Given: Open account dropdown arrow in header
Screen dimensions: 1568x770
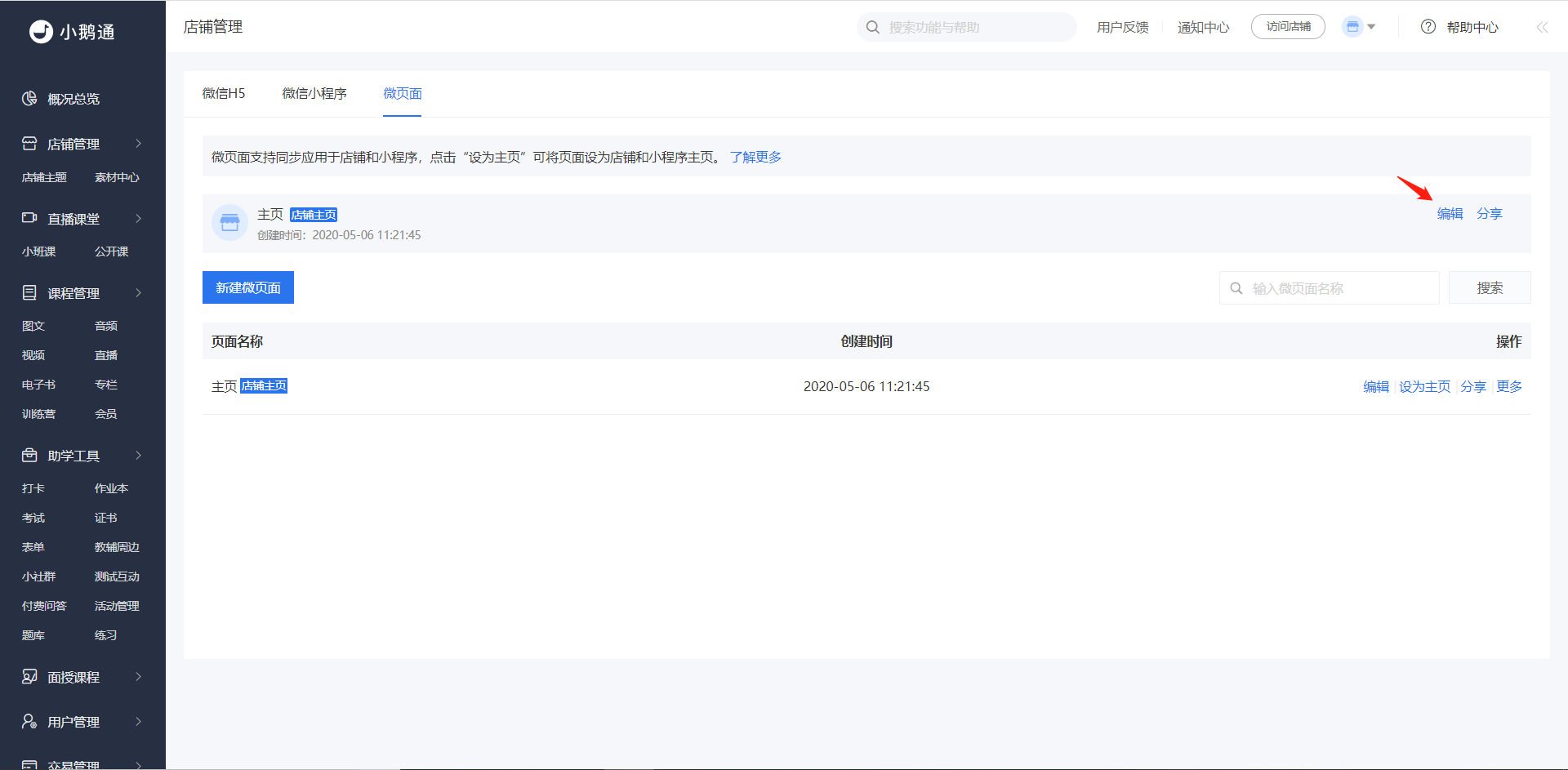Looking at the screenshot, I should [x=1371, y=27].
